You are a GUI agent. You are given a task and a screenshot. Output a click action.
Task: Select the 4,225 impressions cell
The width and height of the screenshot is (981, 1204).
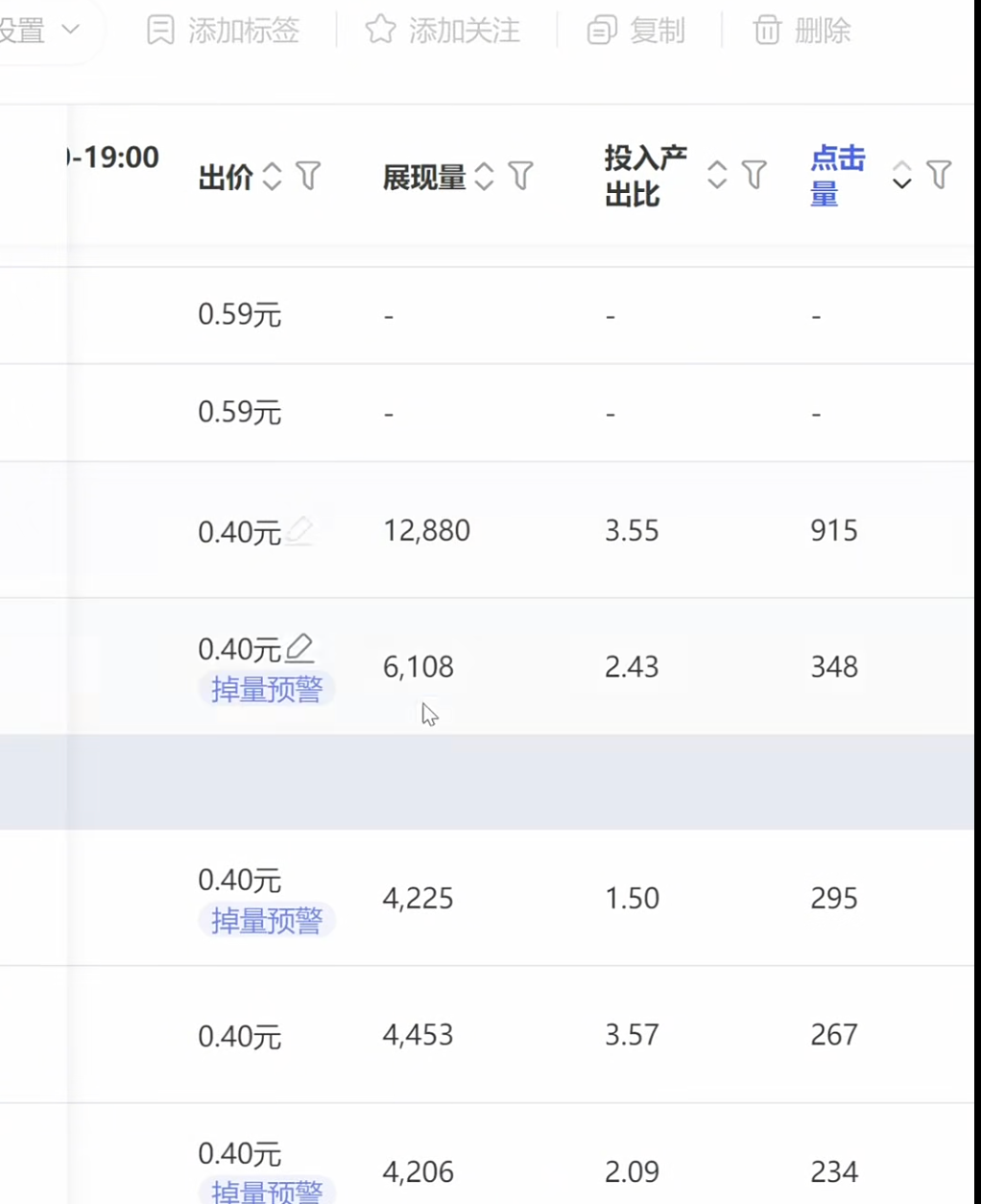pos(419,899)
